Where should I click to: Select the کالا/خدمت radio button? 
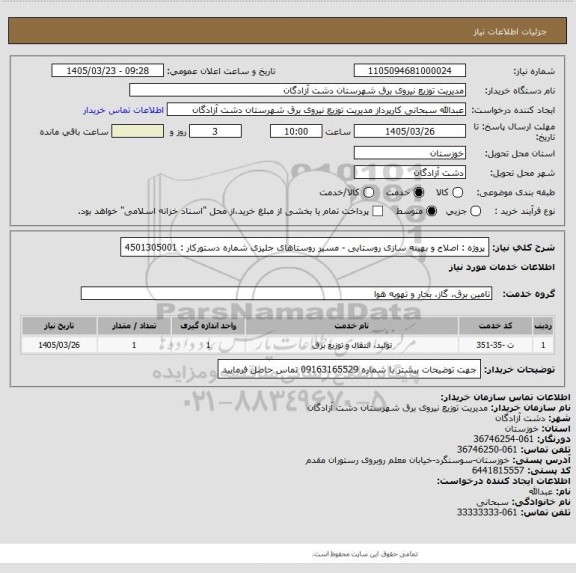(x=368, y=192)
